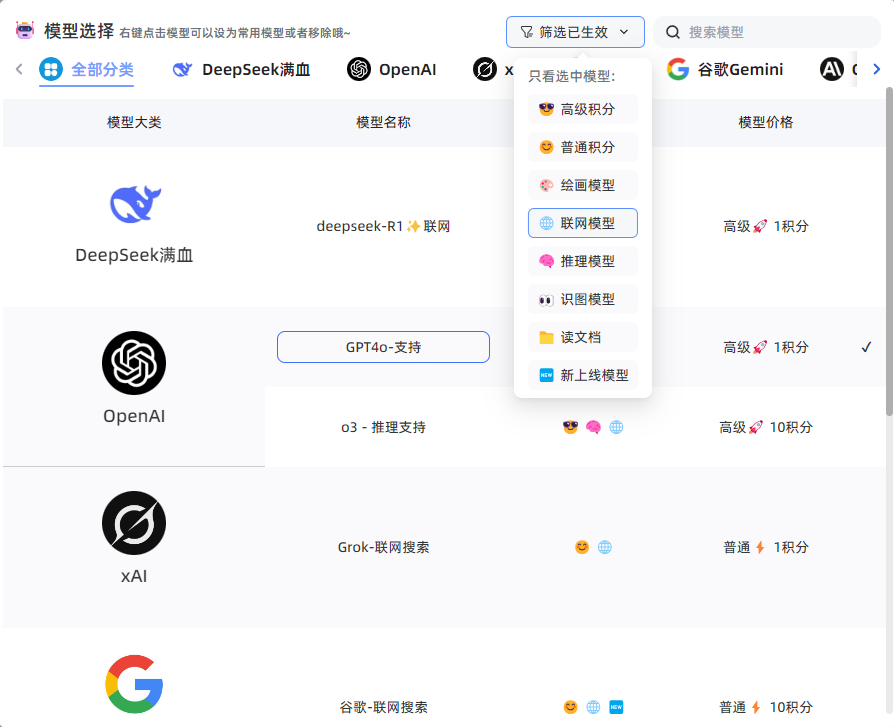
Task: Click the 普通 10积分 price for 谷歌
Action: click(x=766, y=707)
